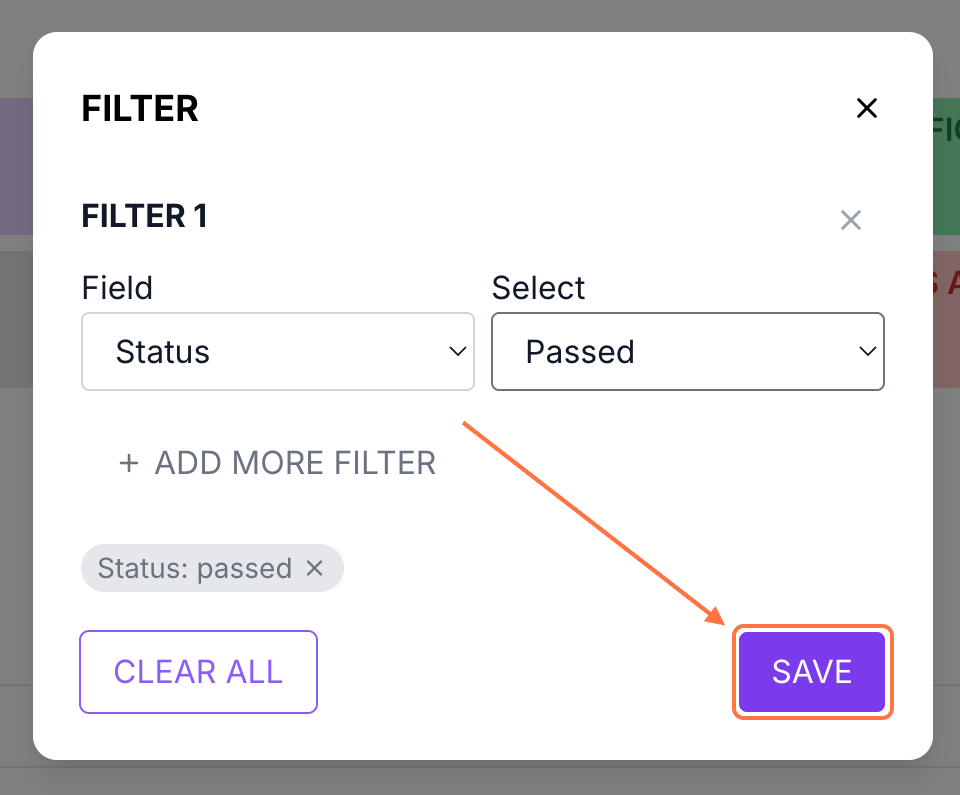Click the chevron arrow of the Status dropdown
The width and height of the screenshot is (960, 795).
pyautogui.click(x=458, y=352)
